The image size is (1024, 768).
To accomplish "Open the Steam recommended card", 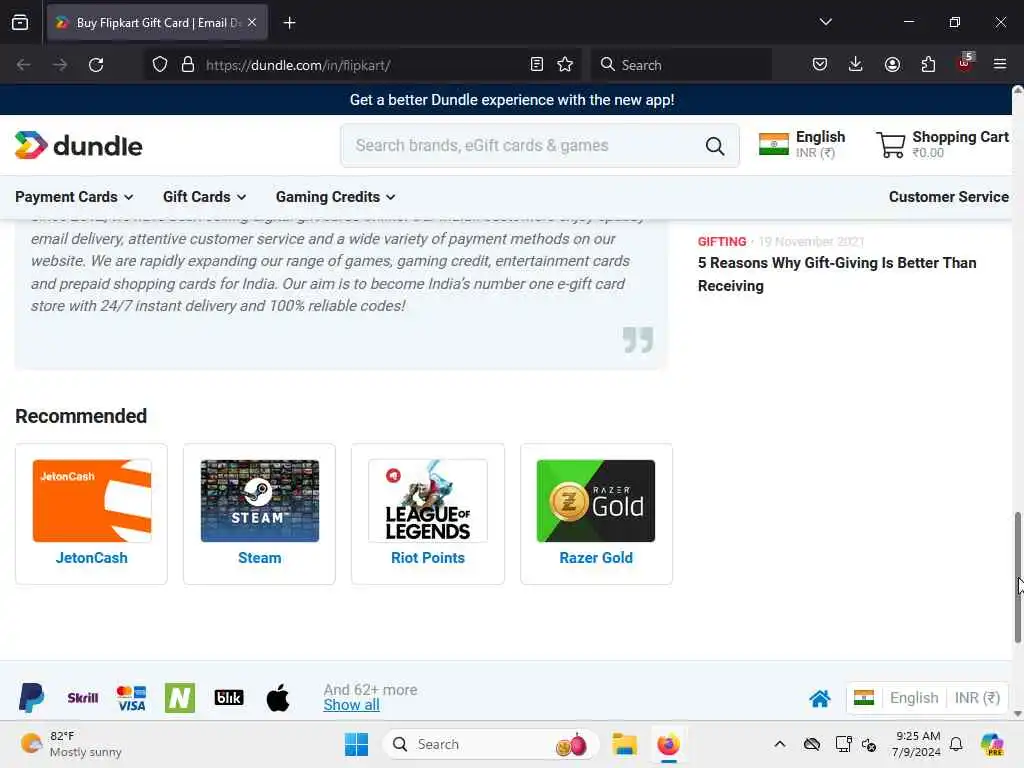I will pos(259,514).
